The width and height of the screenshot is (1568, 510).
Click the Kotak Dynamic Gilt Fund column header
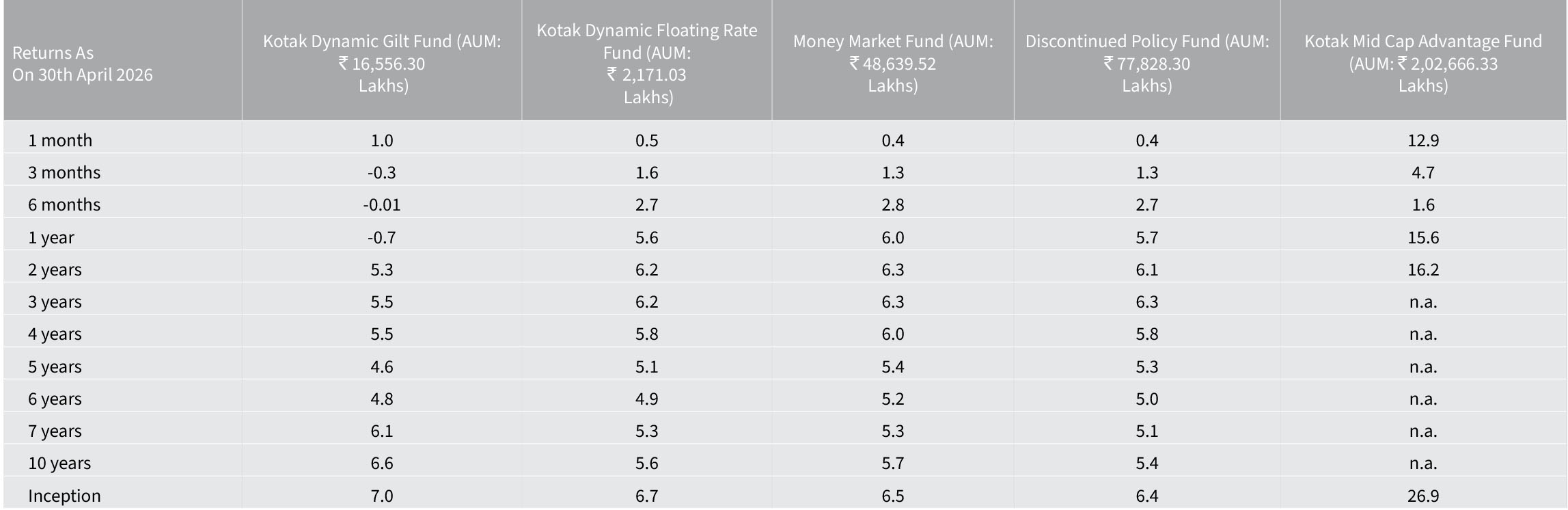pyautogui.click(x=382, y=63)
